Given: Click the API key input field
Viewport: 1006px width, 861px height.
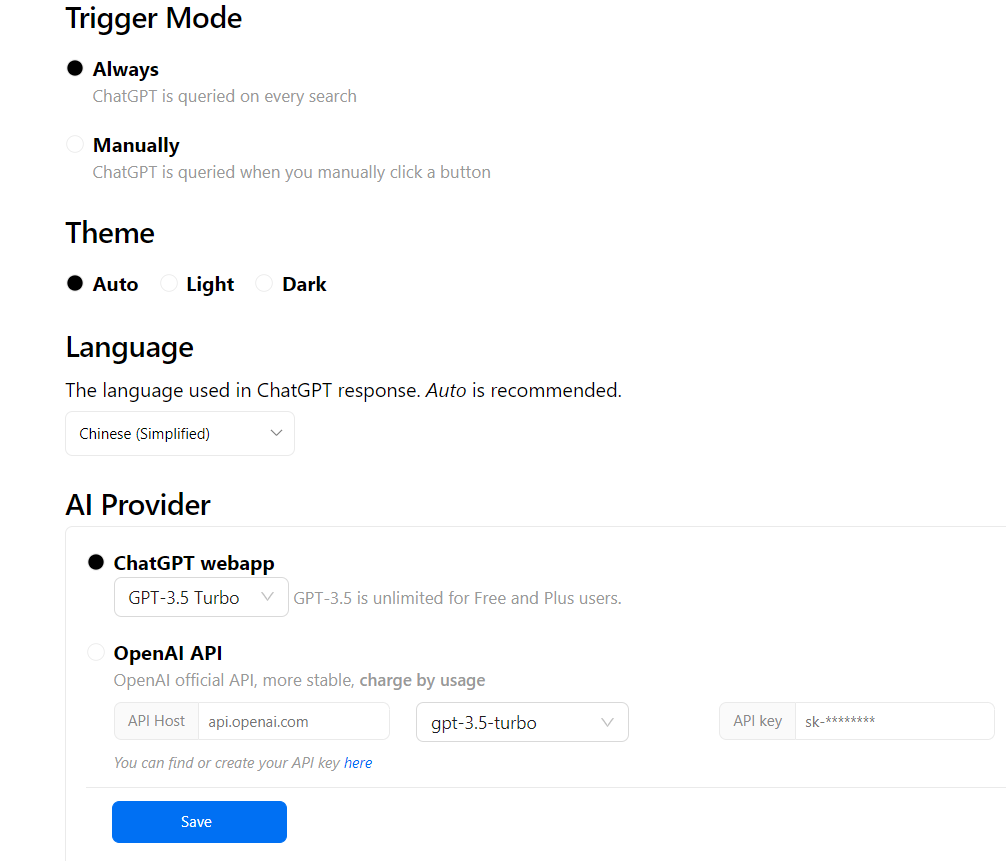Looking at the screenshot, I should (893, 721).
